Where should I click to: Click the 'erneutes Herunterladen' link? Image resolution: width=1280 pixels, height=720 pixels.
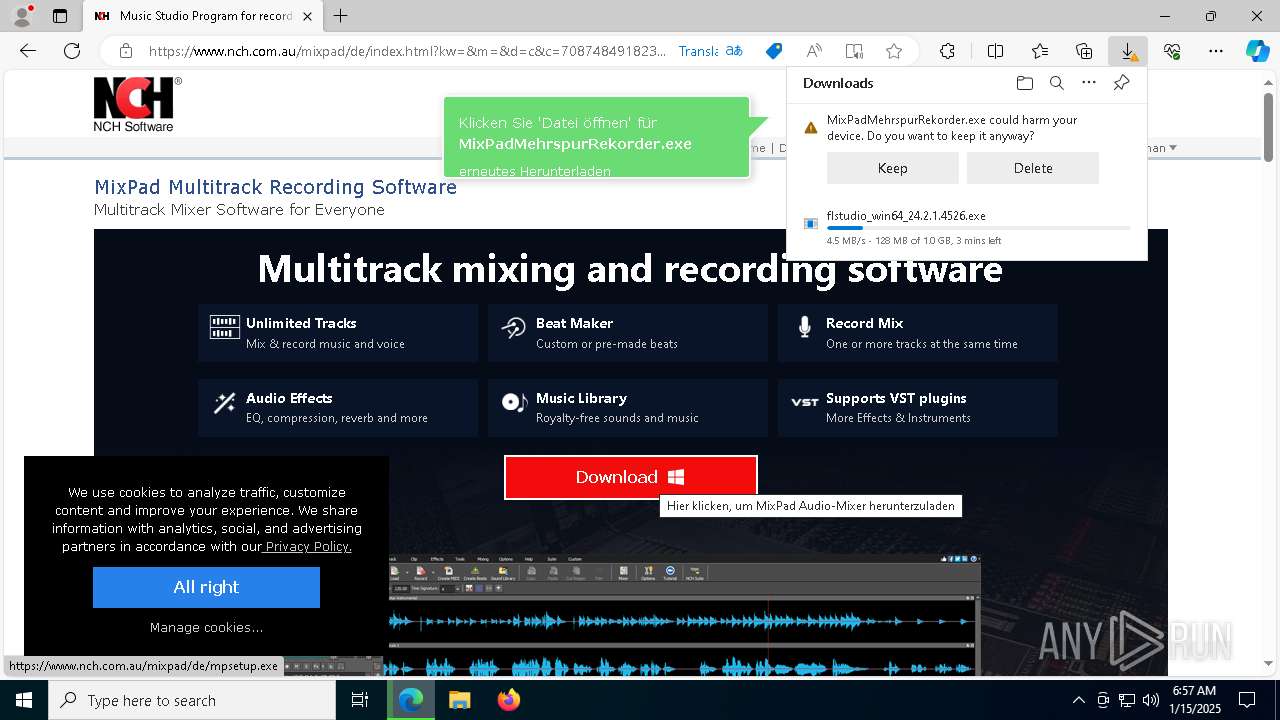click(x=535, y=171)
